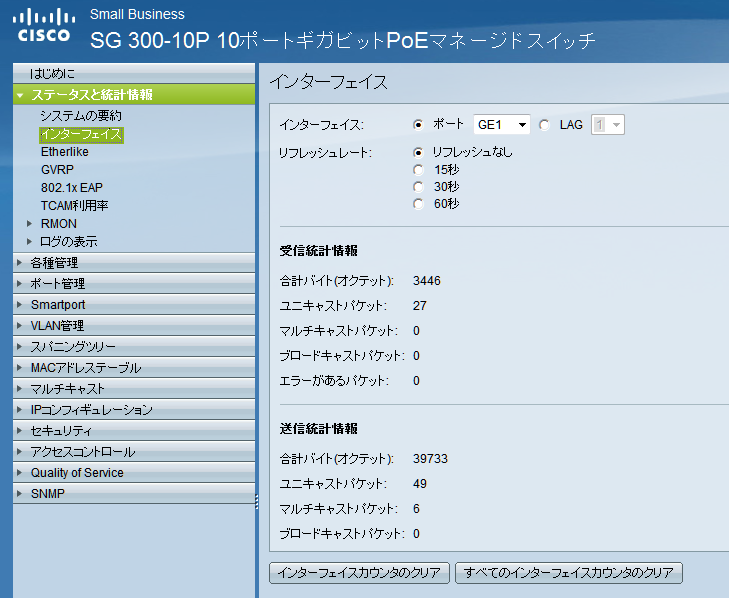Viewport: 731px width, 598px height.
Task: Click インターフェイスカウンタのクリア button
Action: coord(359,573)
